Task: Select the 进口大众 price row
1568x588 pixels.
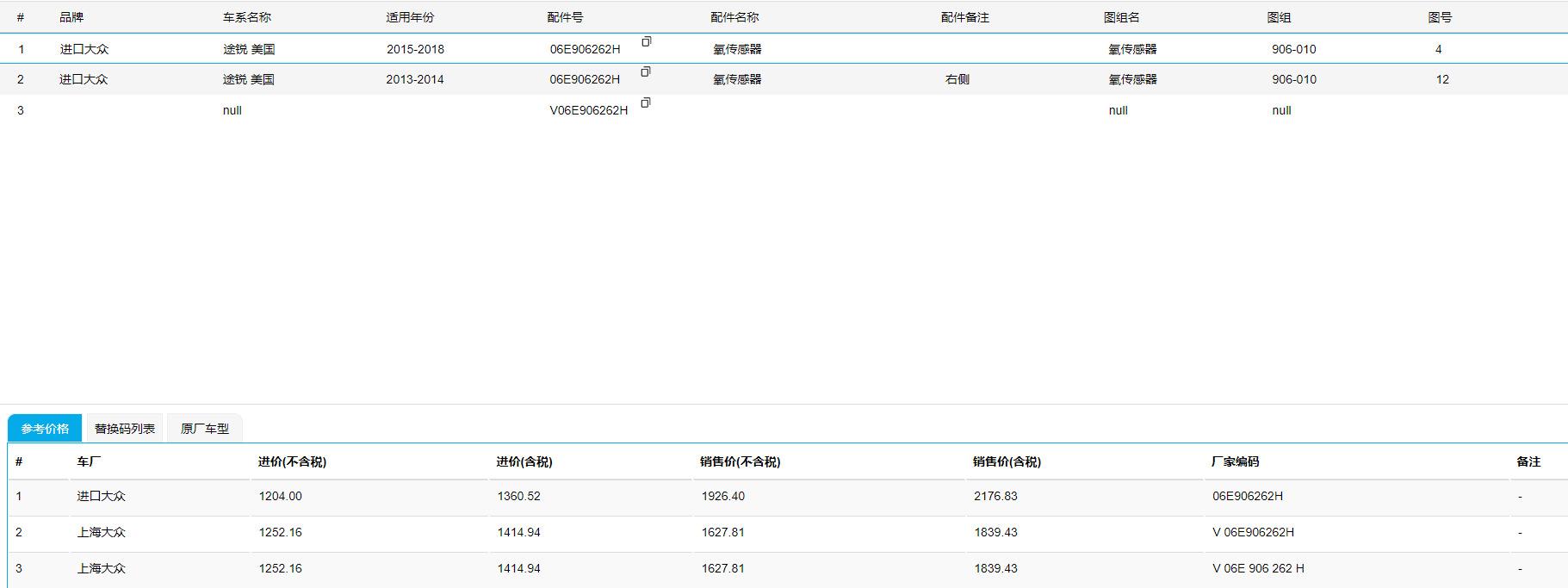Action: point(101,496)
